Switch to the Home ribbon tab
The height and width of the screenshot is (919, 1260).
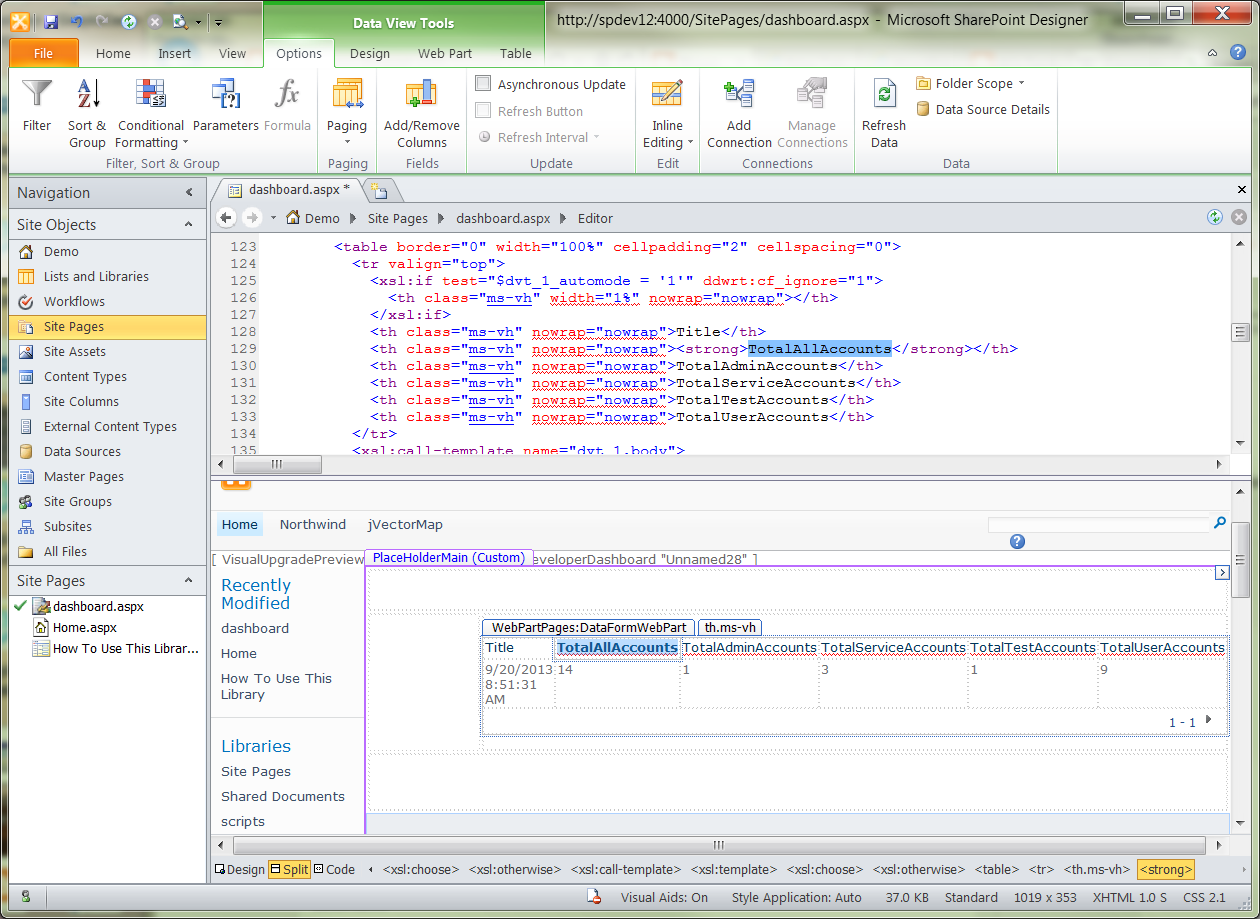point(113,54)
